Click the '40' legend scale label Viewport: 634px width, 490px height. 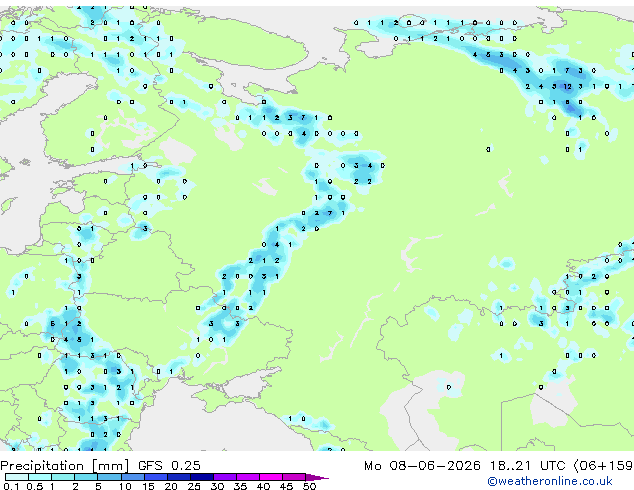pos(263,486)
